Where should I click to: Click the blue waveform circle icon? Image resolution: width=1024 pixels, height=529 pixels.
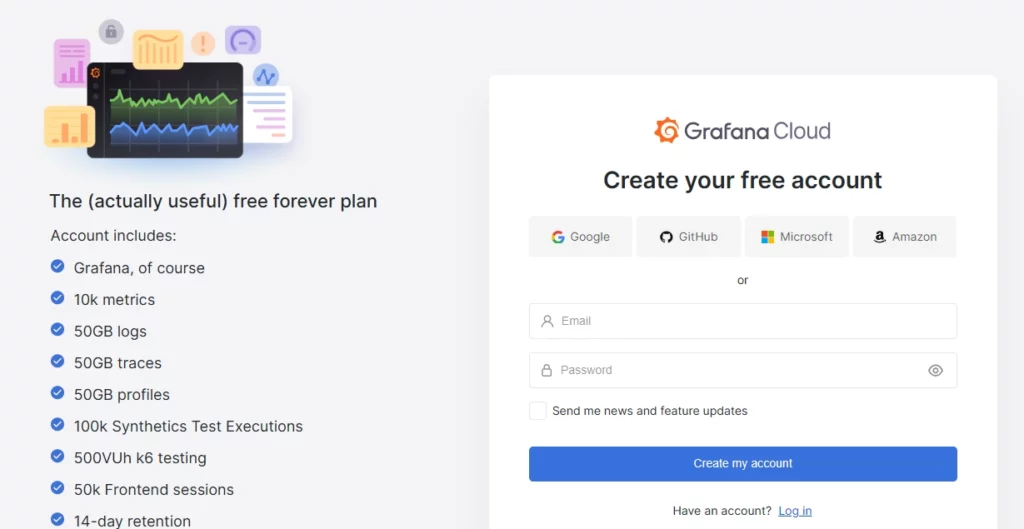pyautogui.click(x=266, y=76)
